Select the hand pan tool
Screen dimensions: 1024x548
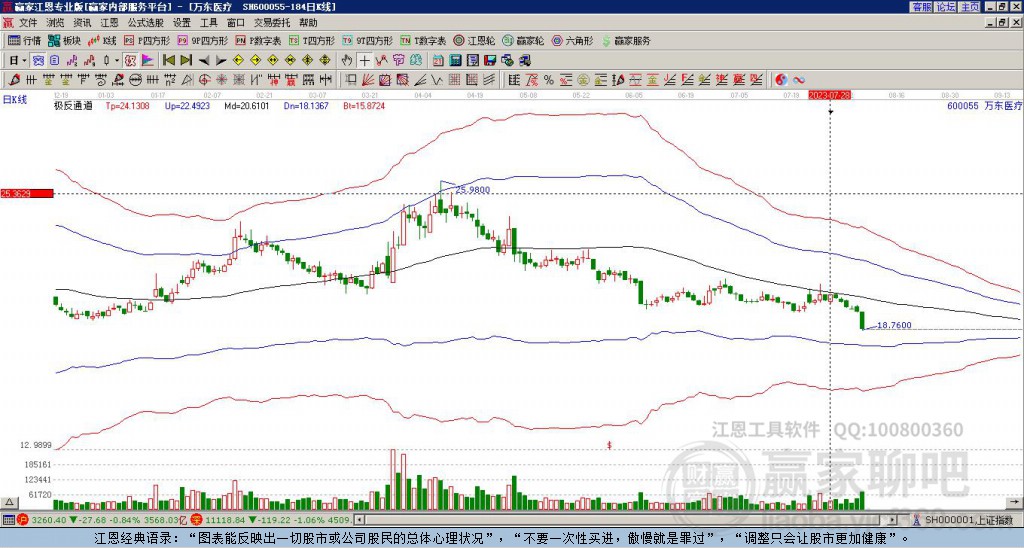[x=347, y=60]
